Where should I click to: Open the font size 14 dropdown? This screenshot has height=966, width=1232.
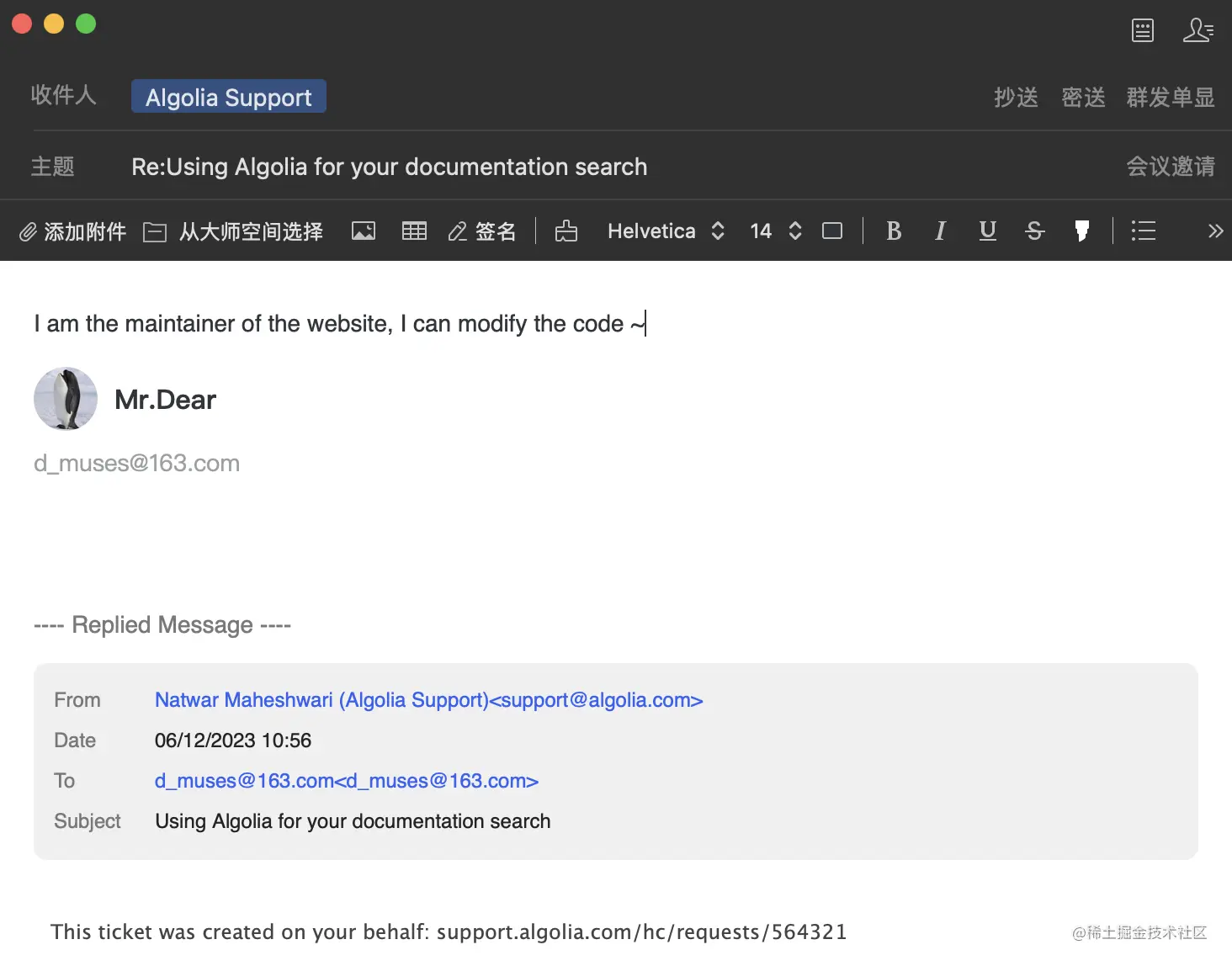(775, 231)
